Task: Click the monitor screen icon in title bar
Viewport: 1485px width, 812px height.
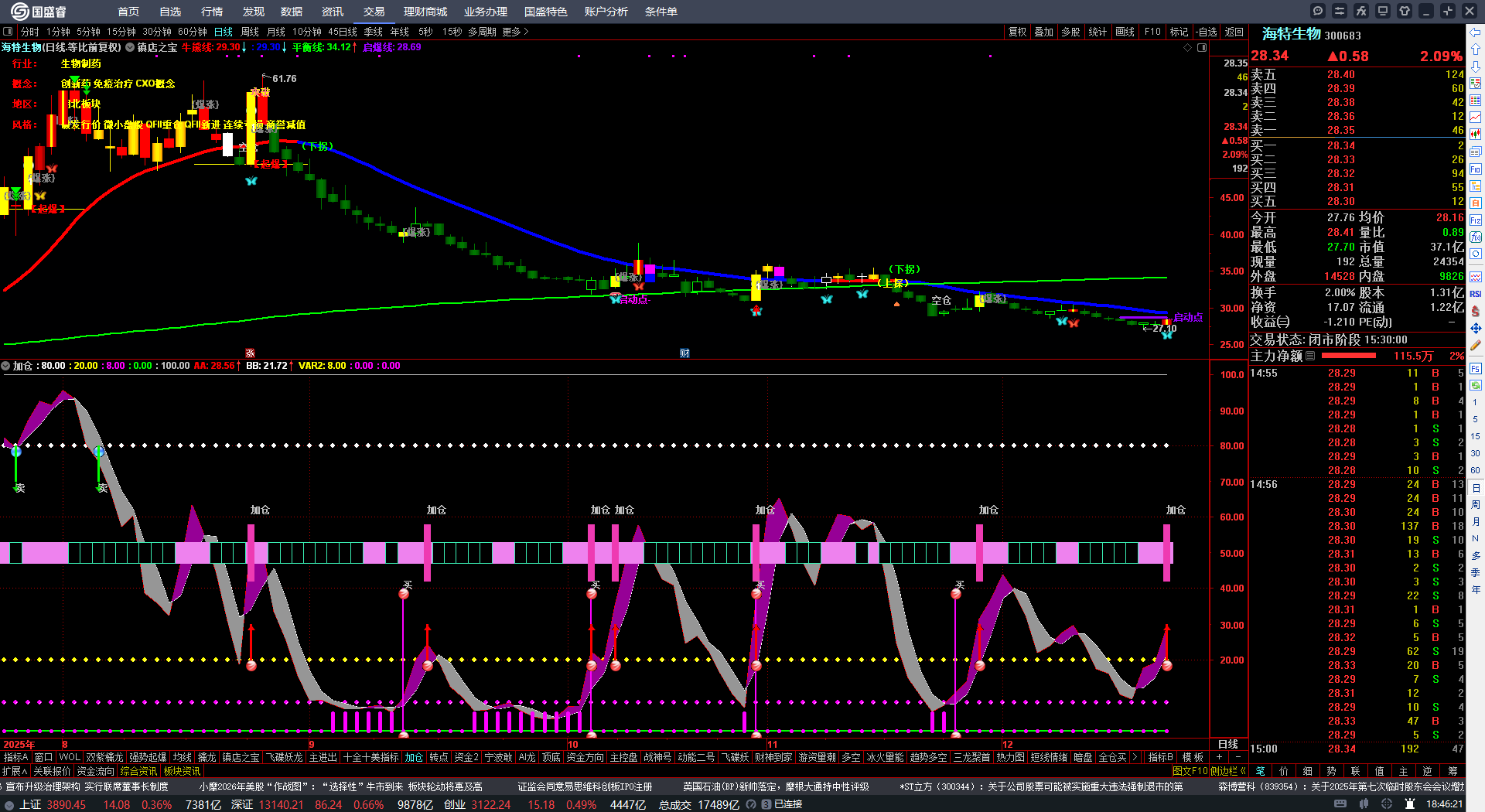Action: (1383, 11)
